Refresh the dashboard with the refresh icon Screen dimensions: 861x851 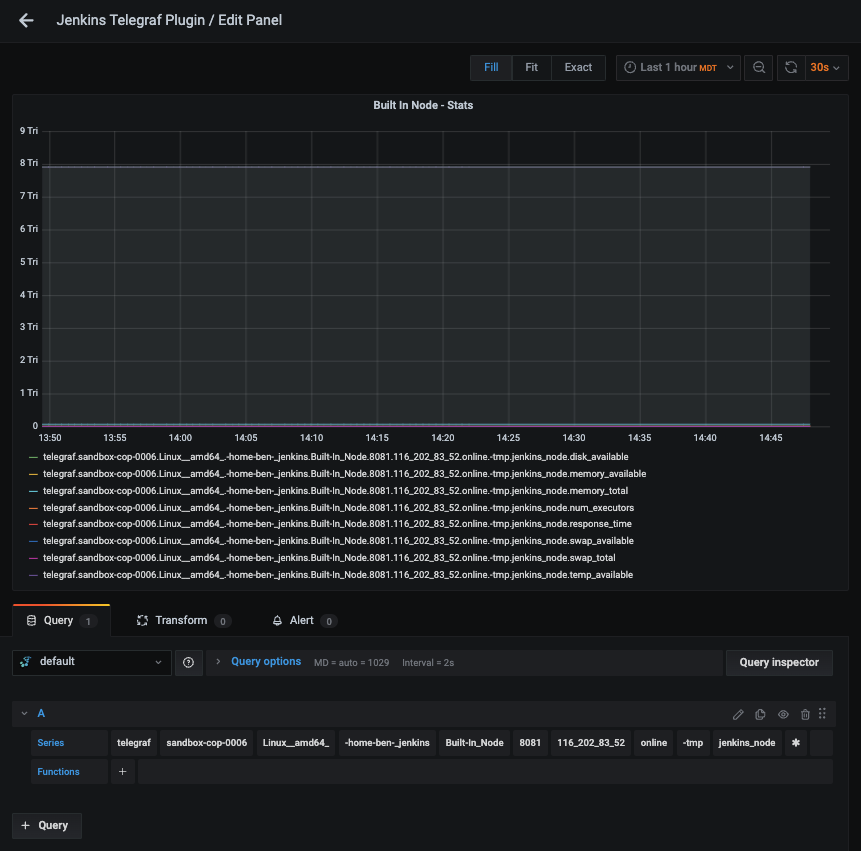(791, 68)
